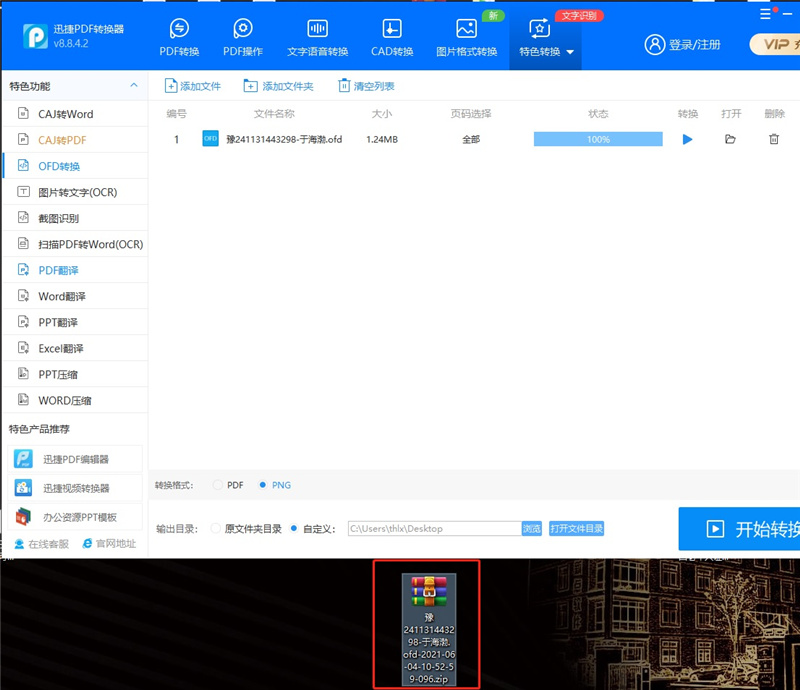Open 在线客服 support link

(42, 544)
